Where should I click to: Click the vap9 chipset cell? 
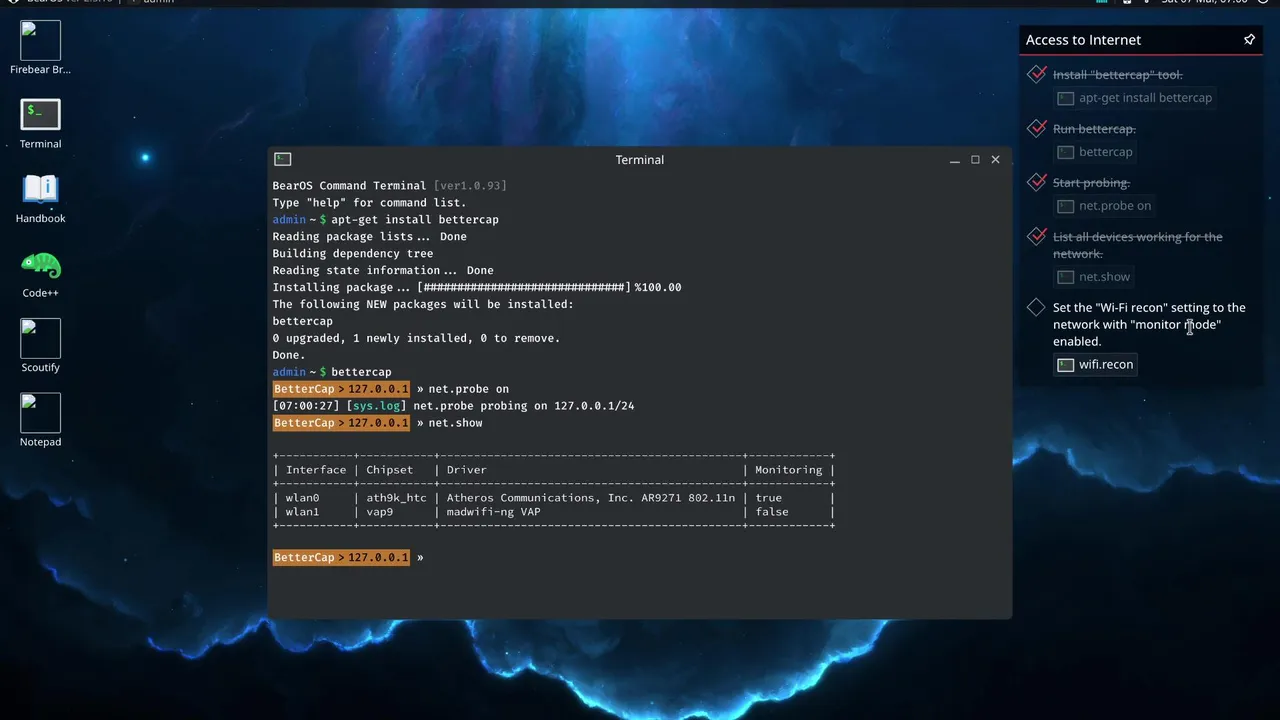click(380, 512)
